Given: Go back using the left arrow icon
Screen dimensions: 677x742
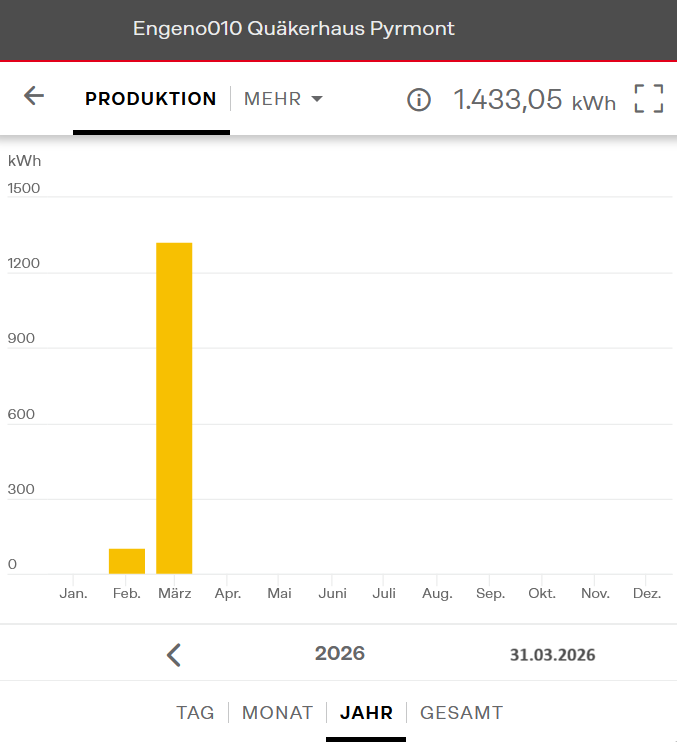Looking at the screenshot, I should pos(34,96).
